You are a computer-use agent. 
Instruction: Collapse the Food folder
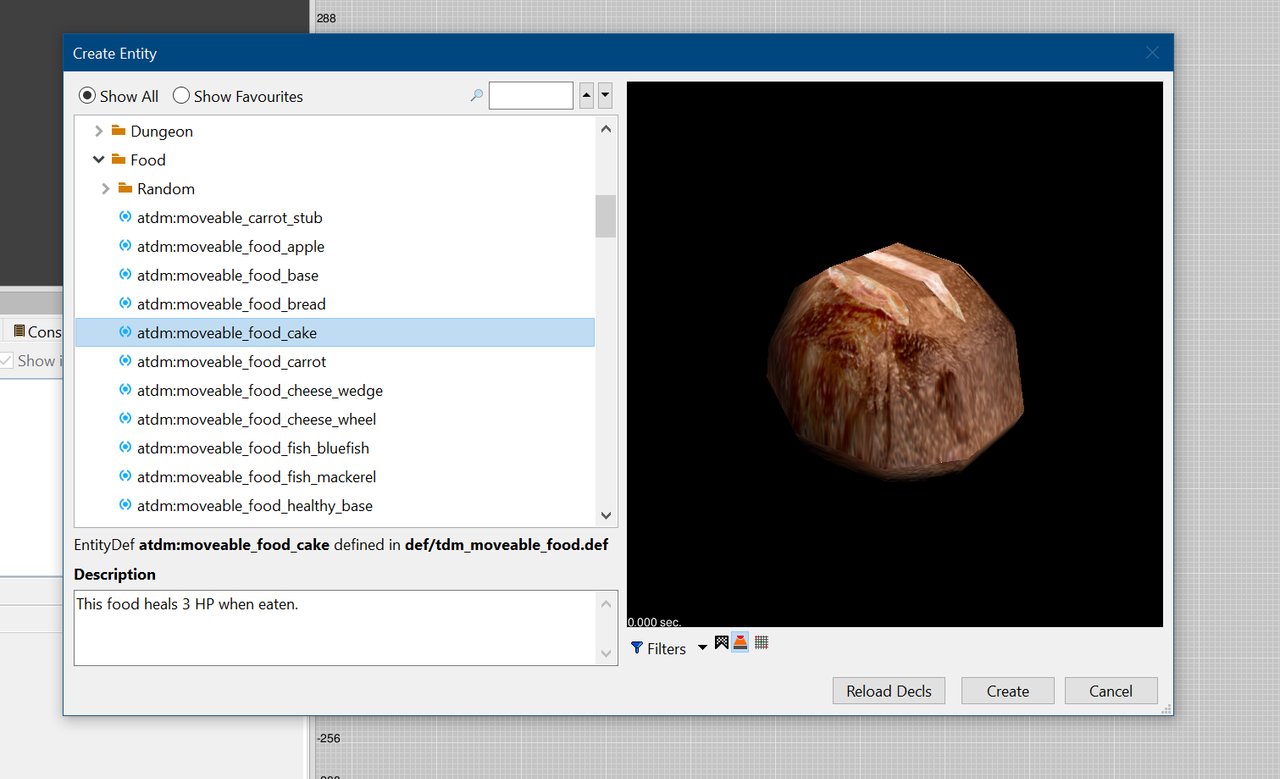(98, 160)
